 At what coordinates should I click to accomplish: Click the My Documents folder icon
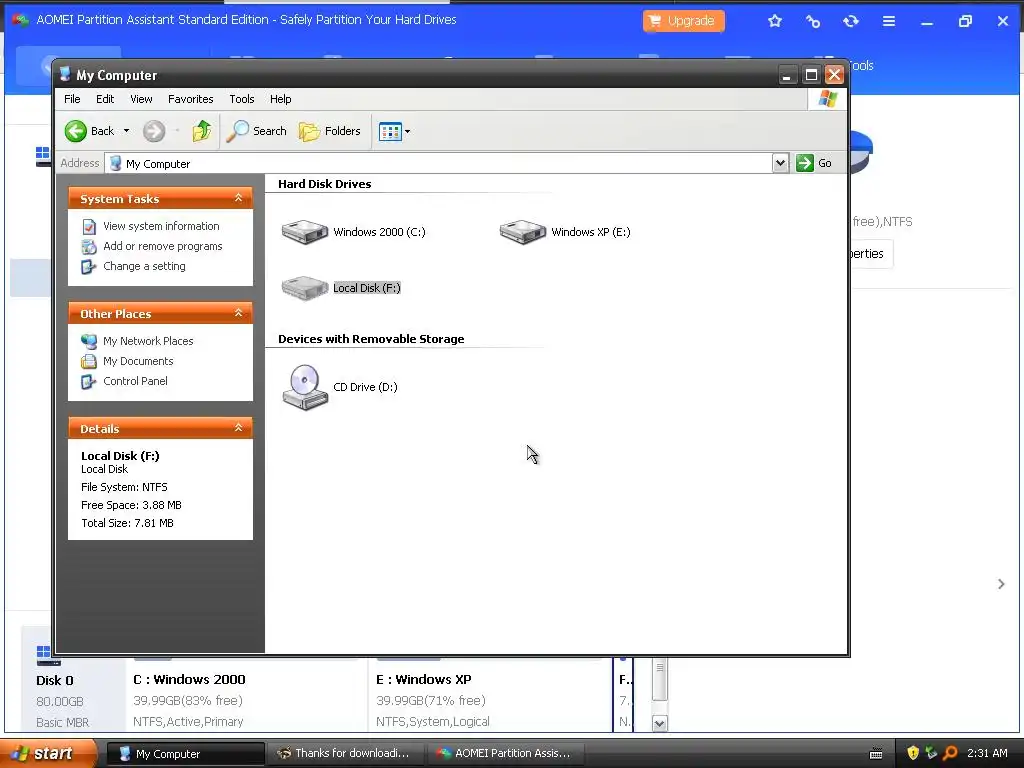point(89,362)
